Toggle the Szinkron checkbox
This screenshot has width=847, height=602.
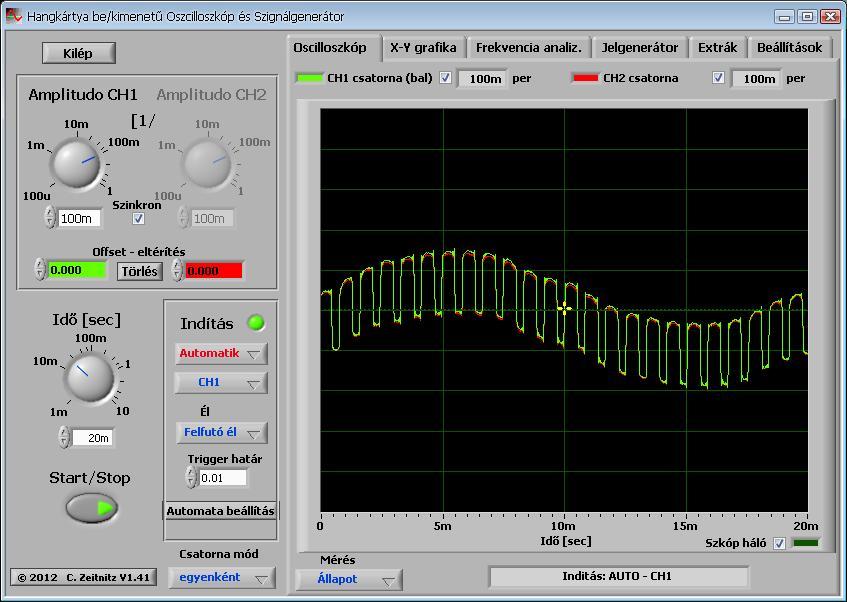tap(138, 218)
